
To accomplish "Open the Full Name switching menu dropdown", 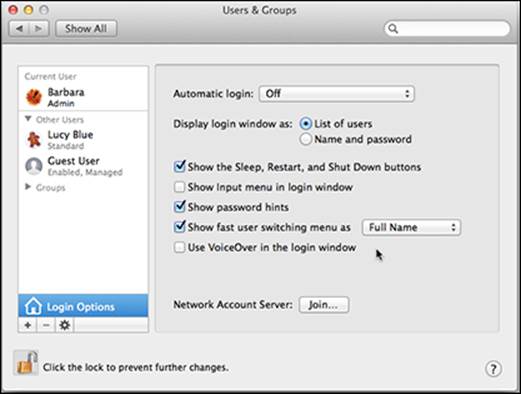I will coord(411,227).
